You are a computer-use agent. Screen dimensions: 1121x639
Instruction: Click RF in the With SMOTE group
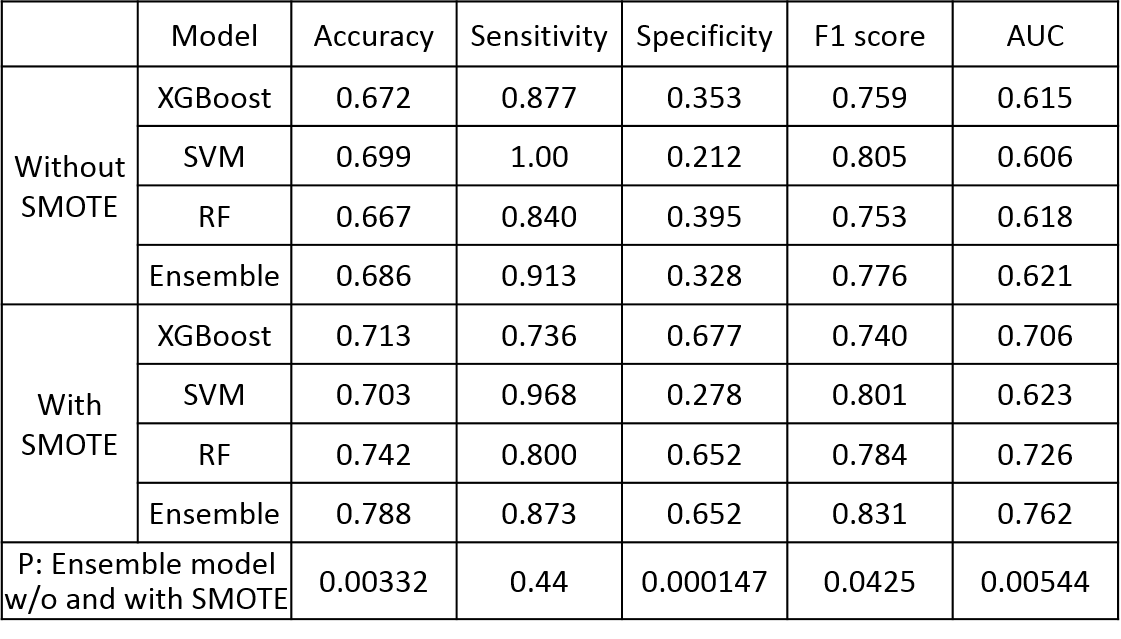click(214, 455)
